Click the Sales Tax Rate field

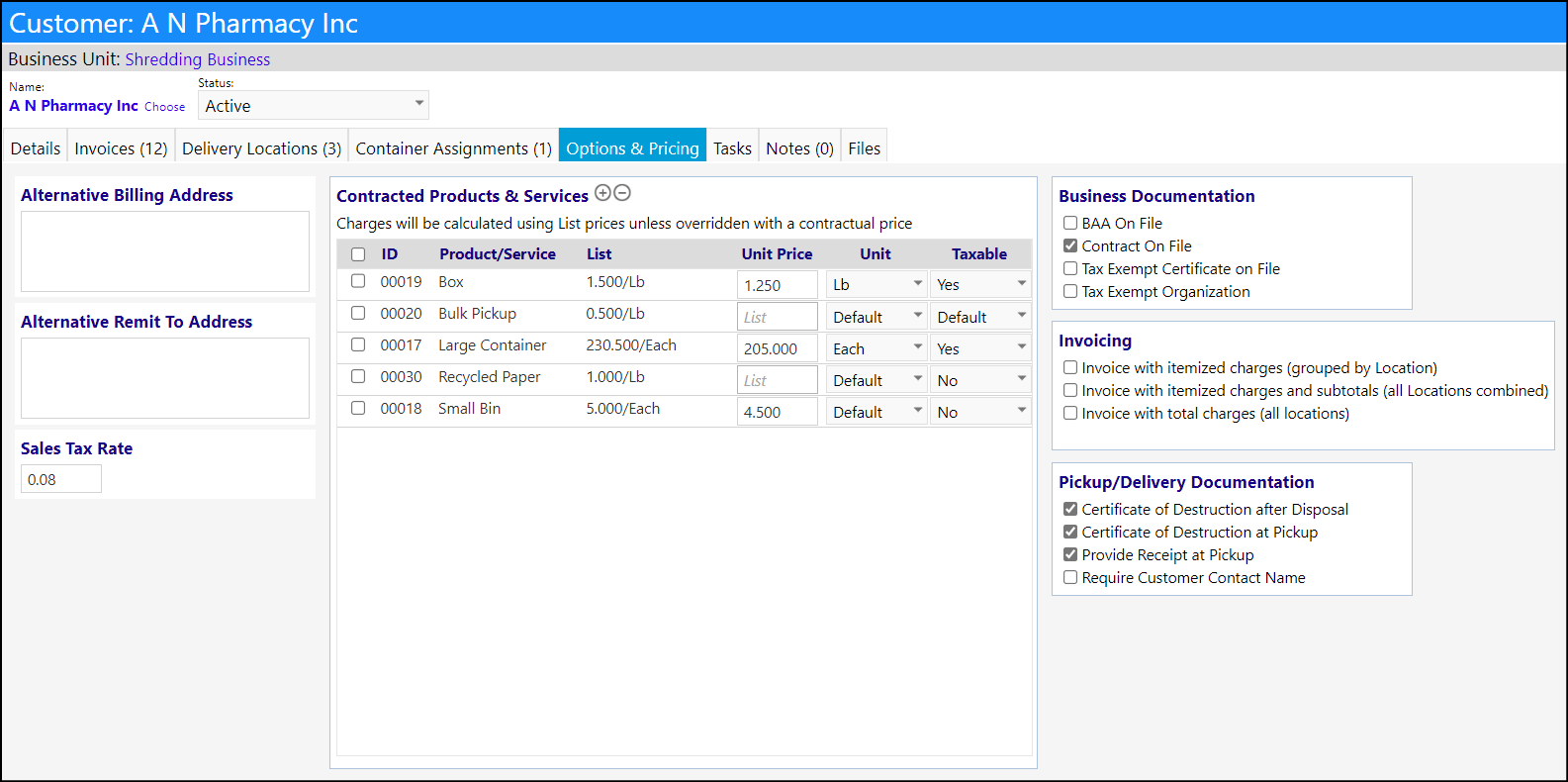61,479
